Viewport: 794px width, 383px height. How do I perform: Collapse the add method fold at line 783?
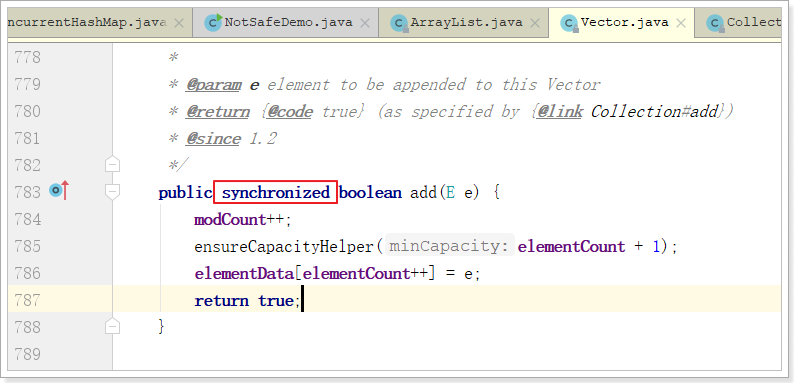tap(112, 192)
